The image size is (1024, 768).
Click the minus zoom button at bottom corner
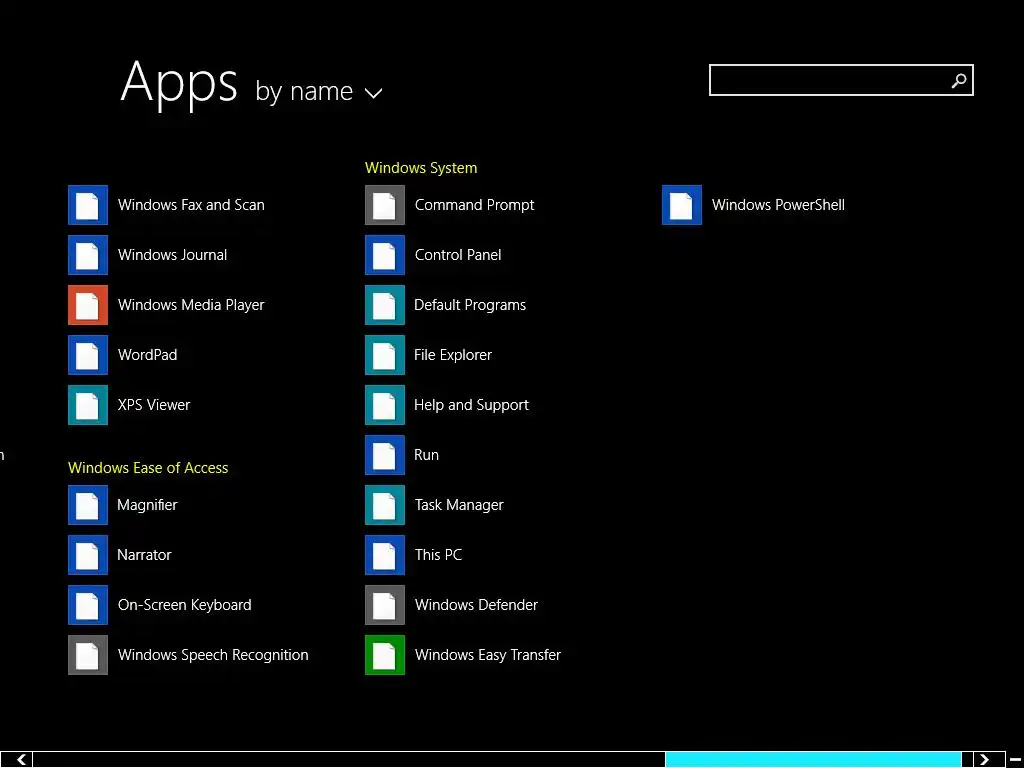coord(1015,760)
